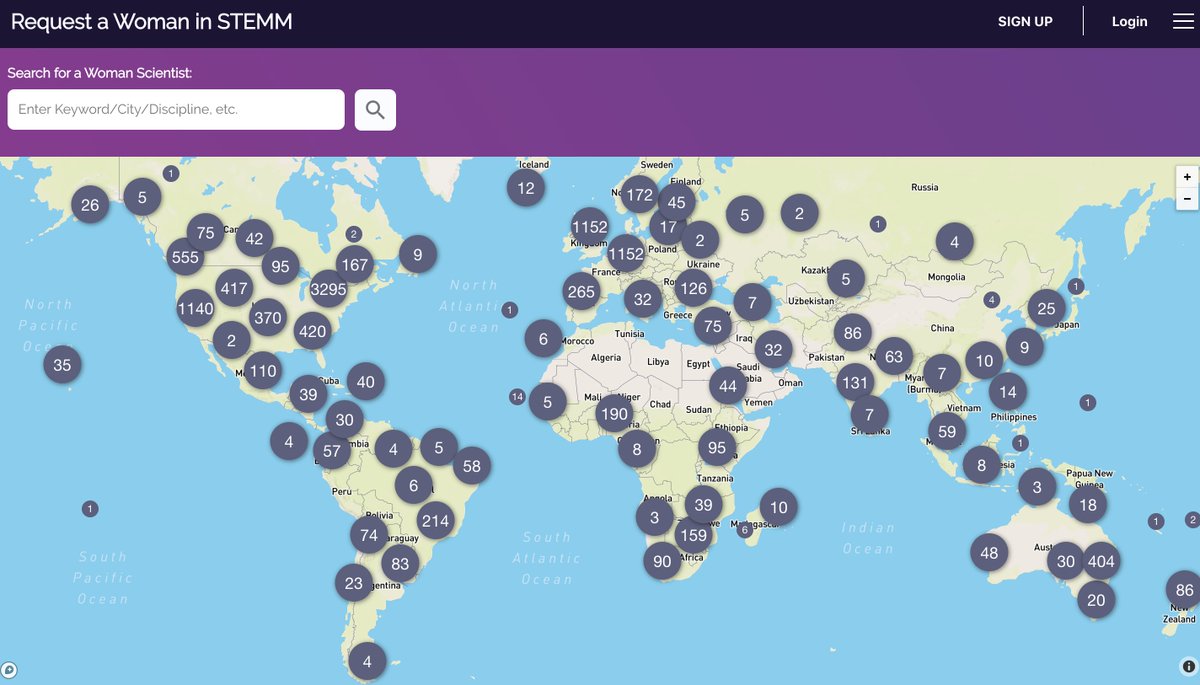This screenshot has width=1200, height=685.
Task: Click the Request a Woman in STEMM title
Action: [152, 22]
